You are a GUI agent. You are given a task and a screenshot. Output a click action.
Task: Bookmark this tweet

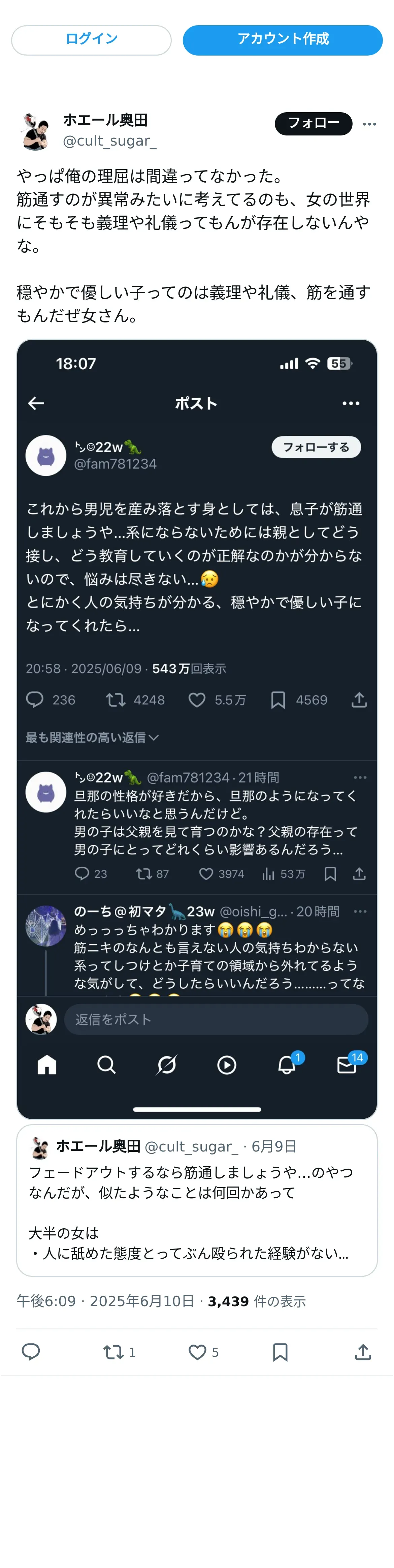(280, 1352)
